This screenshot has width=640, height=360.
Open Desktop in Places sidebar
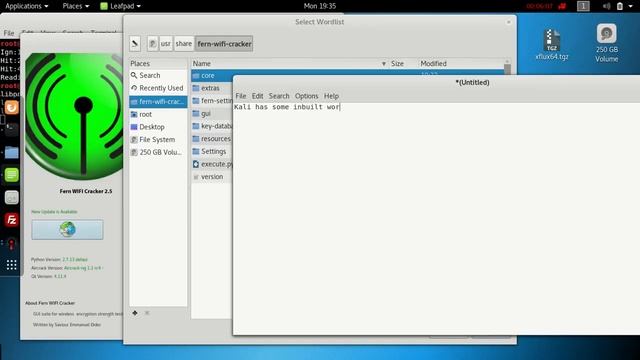pyautogui.click(x=158, y=127)
